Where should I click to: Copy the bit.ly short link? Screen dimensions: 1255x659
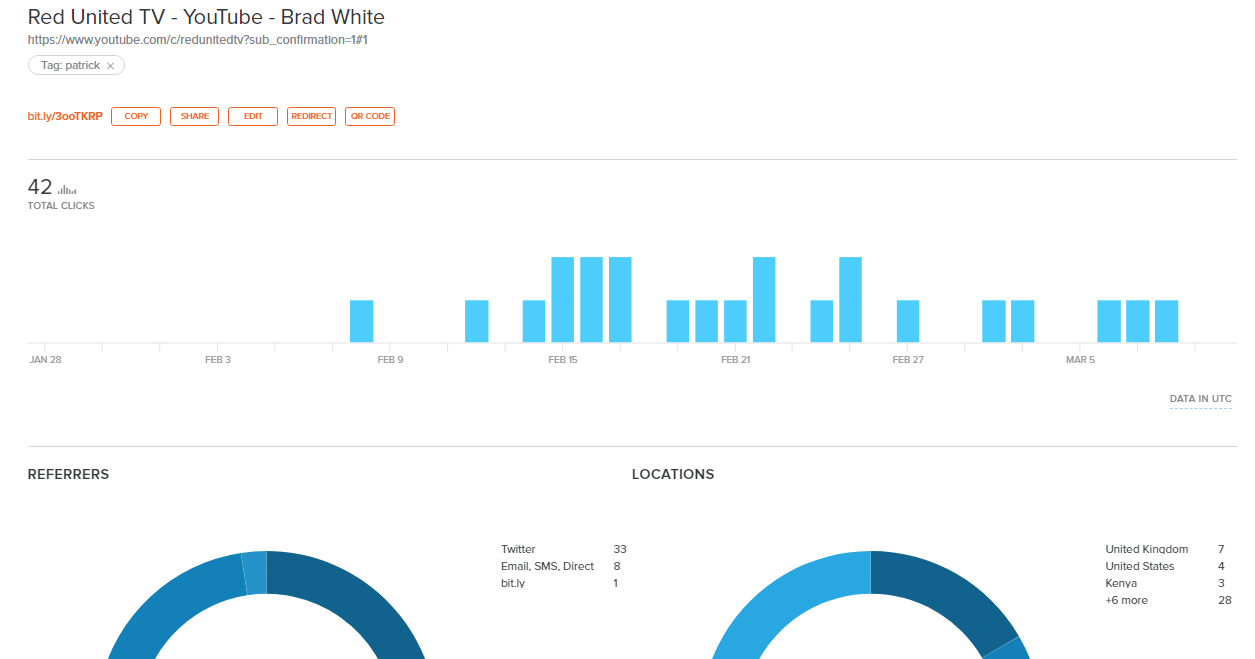pos(136,116)
